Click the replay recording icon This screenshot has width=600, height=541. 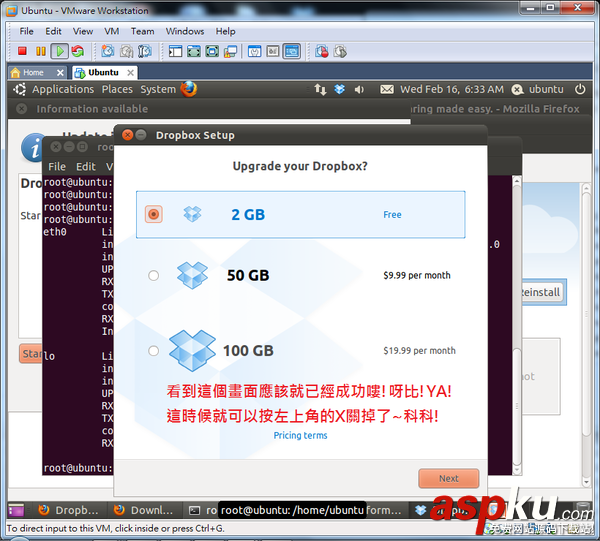click(x=340, y=51)
